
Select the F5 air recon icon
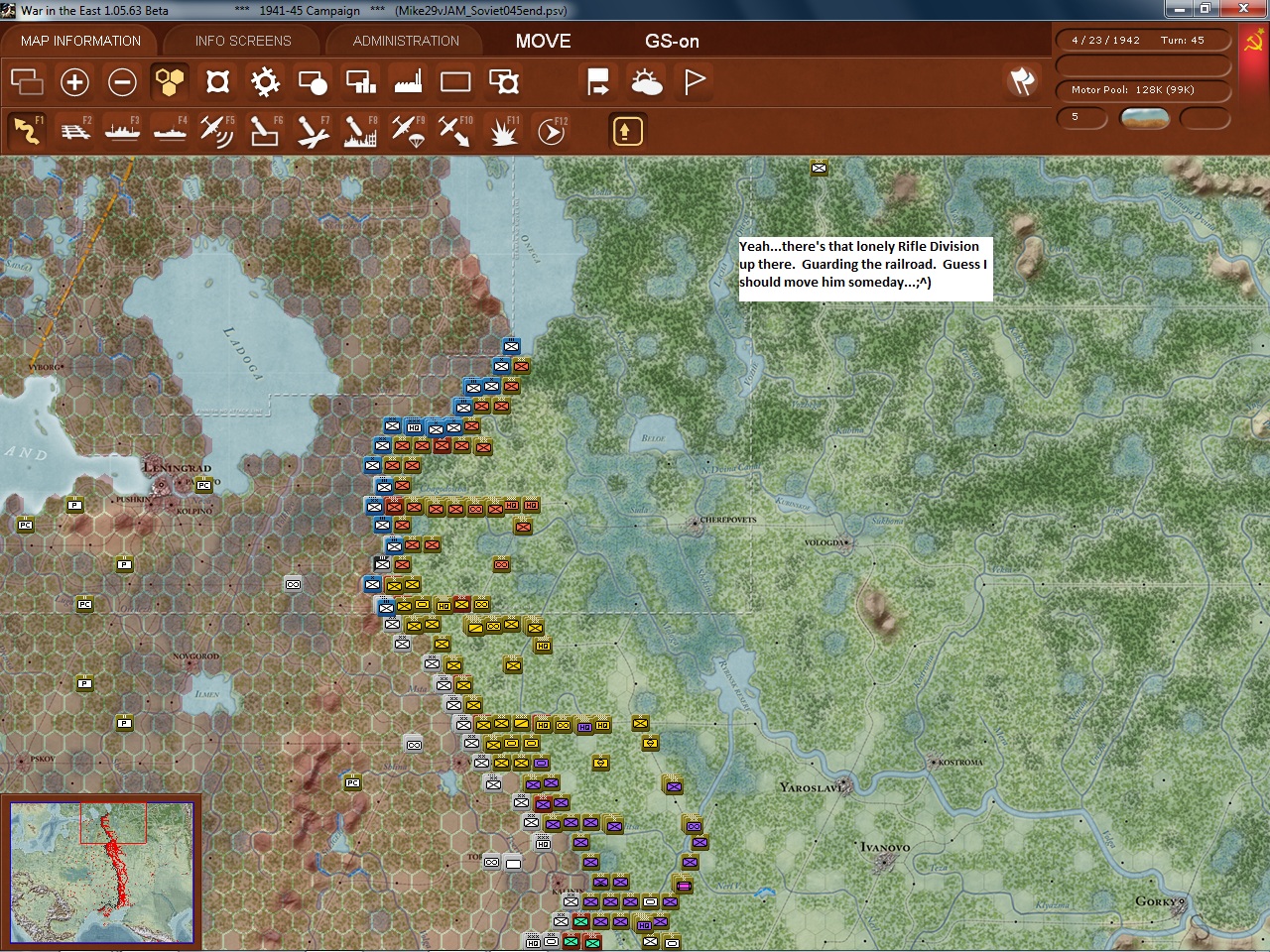coord(217,131)
